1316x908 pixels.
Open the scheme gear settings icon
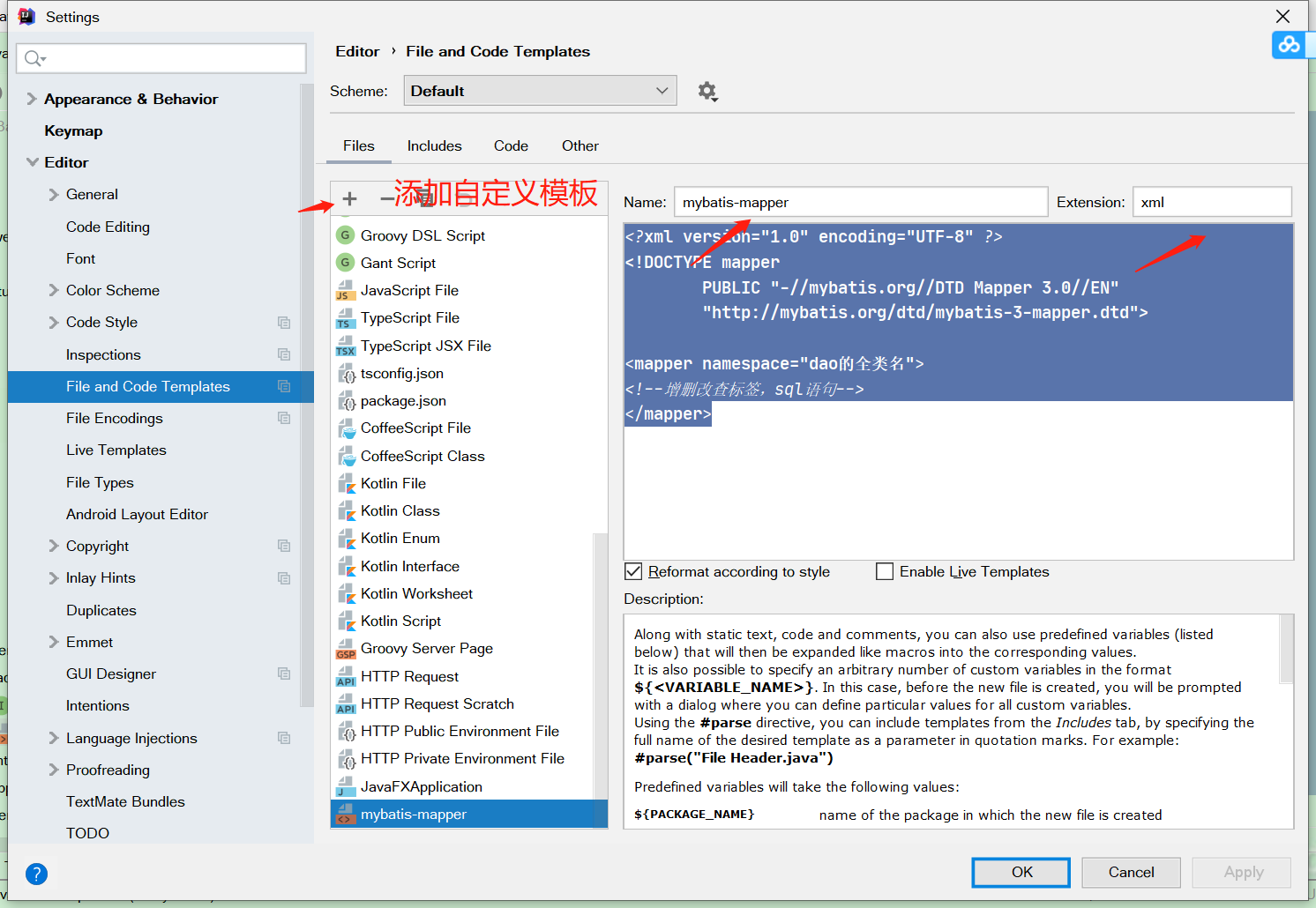pyautogui.click(x=707, y=92)
